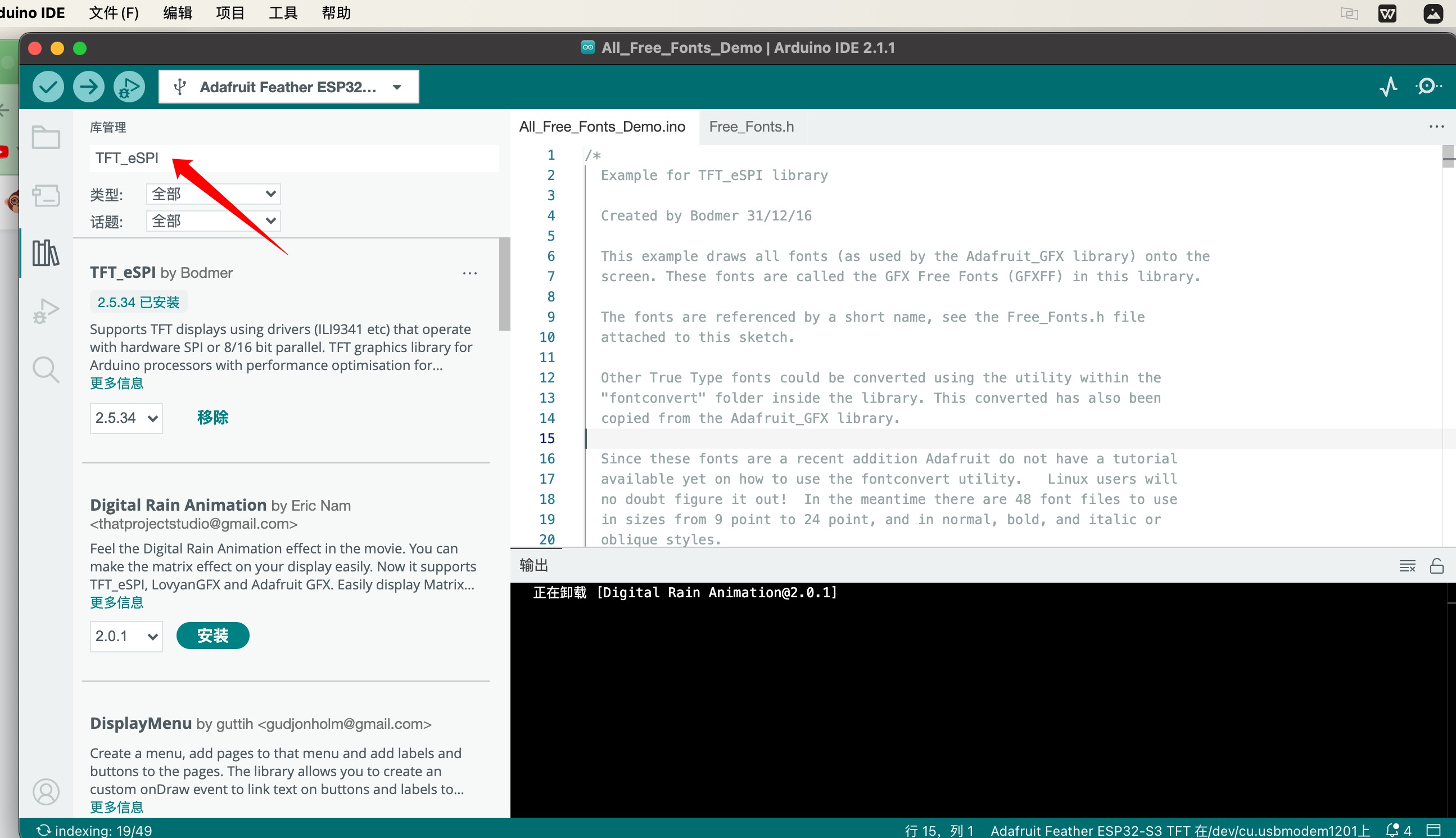Open the TFT_eSPI library three-dot menu
The image size is (1456, 838).
pyautogui.click(x=469, y=273)
